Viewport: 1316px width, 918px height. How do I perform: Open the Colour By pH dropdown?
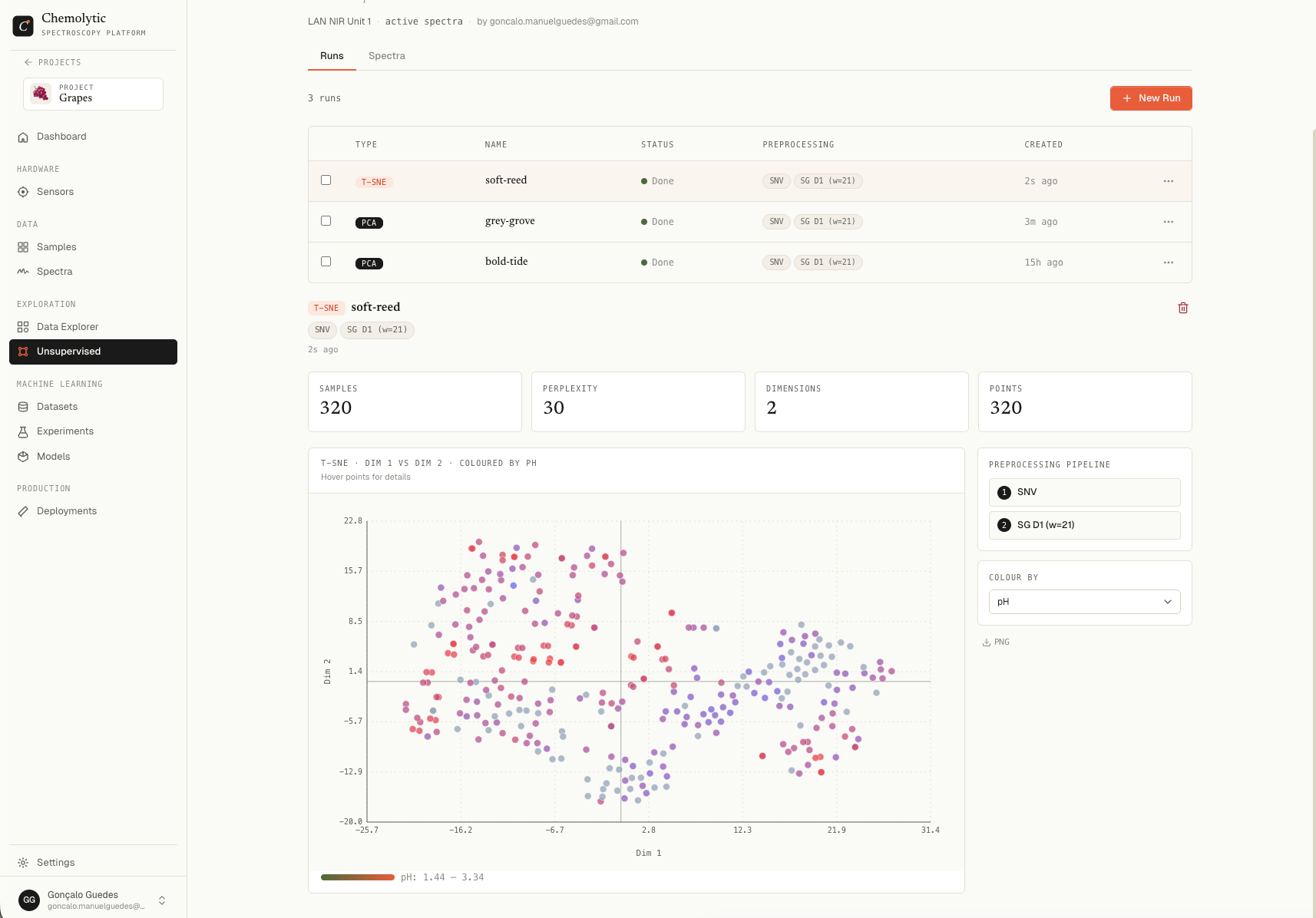coord(1084,602)
